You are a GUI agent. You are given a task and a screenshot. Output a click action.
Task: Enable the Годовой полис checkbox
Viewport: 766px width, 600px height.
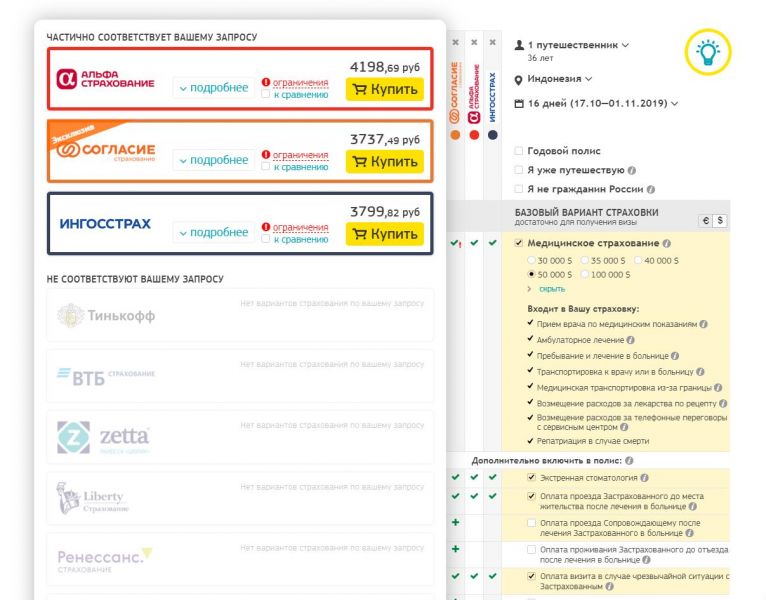(x=518, y=151)
